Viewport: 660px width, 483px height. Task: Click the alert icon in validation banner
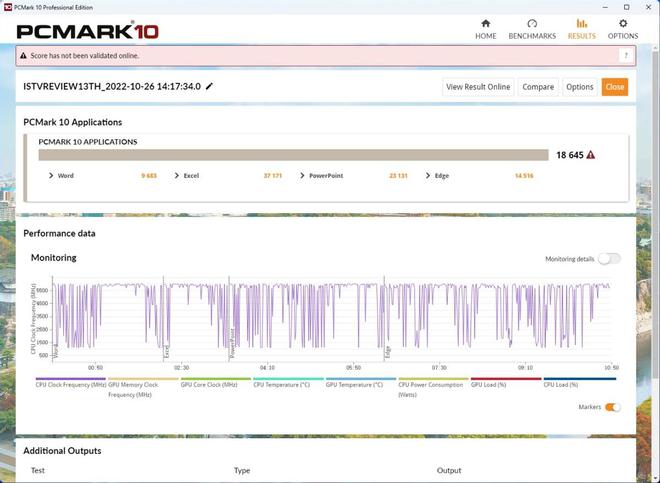pyautogui.click(x=24, y=56)
